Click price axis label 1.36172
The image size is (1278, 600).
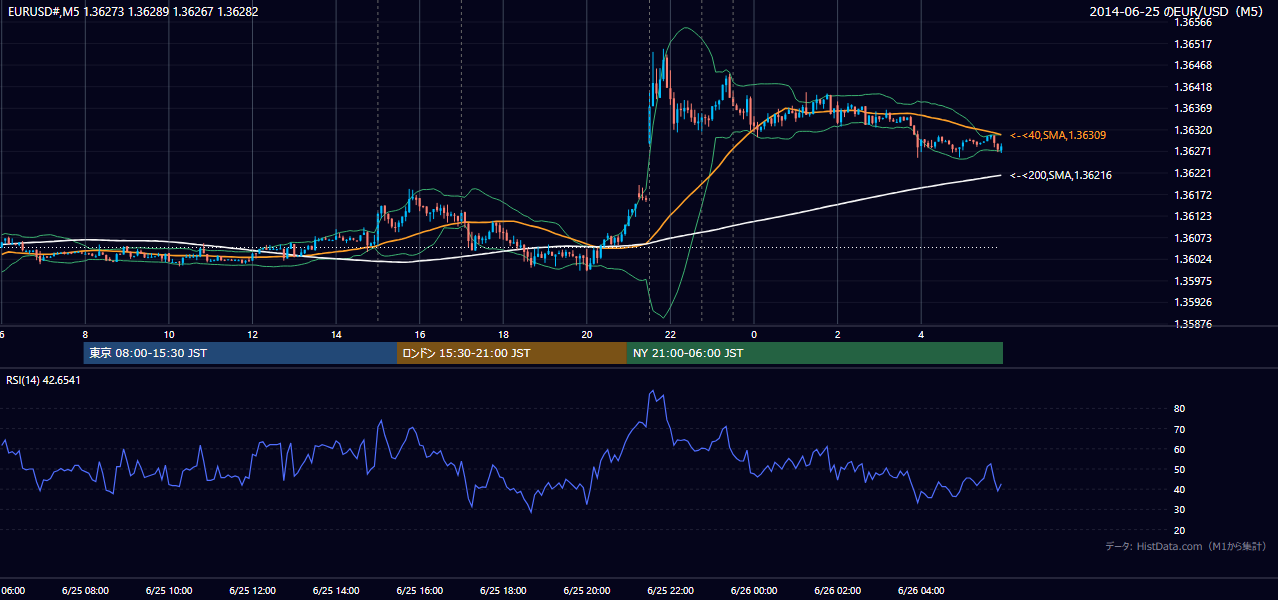pyautogui.click(x=1193, y=195)
